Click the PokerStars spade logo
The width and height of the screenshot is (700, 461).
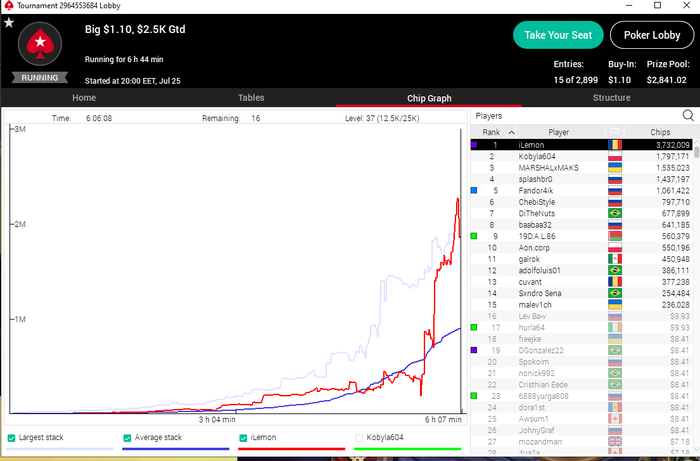(40, 44)
